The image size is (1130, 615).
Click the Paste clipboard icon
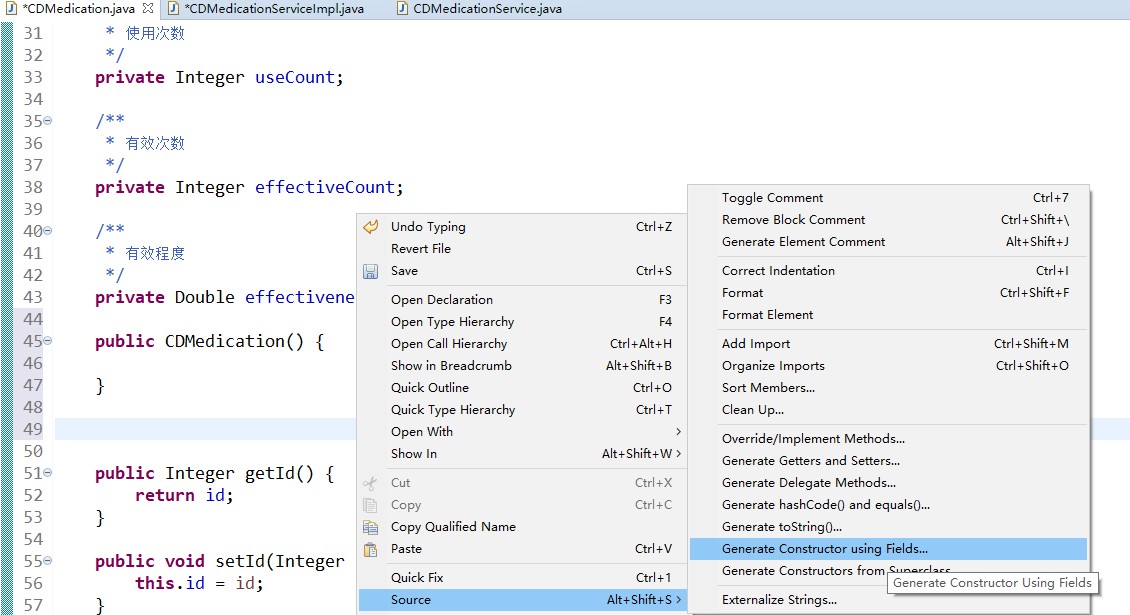tap(369, 549)
